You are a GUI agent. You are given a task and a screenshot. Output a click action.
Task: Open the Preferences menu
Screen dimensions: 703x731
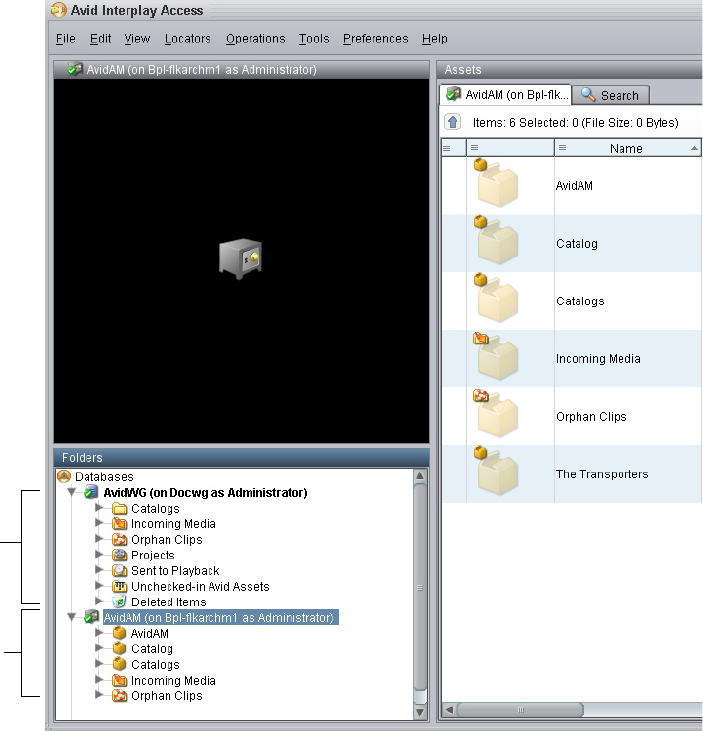click(376, 39)
